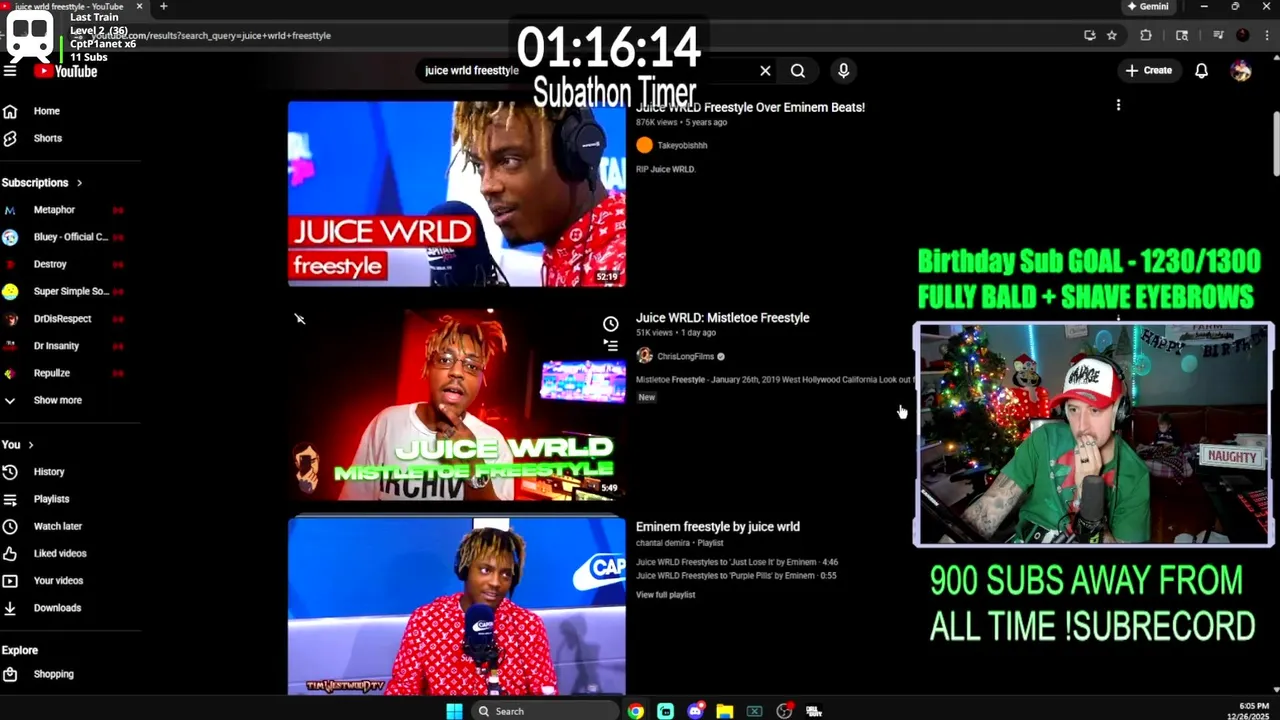Open the Create button menu
Screen dimensions: 1280x720
click(x=1148, y=70)
